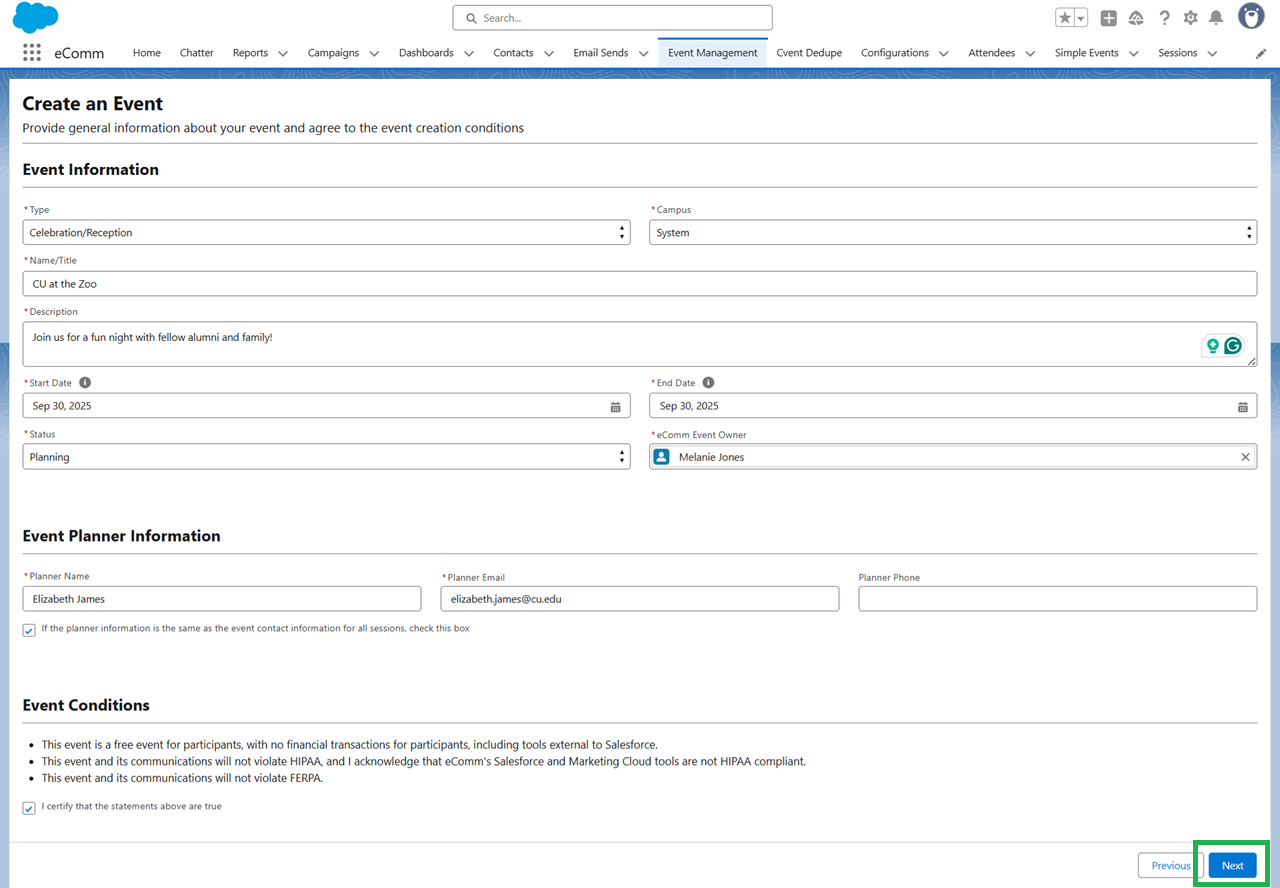Expand the Reports tab chevron
Viewport: 1280px width, 888px height.
coord(283,53)
